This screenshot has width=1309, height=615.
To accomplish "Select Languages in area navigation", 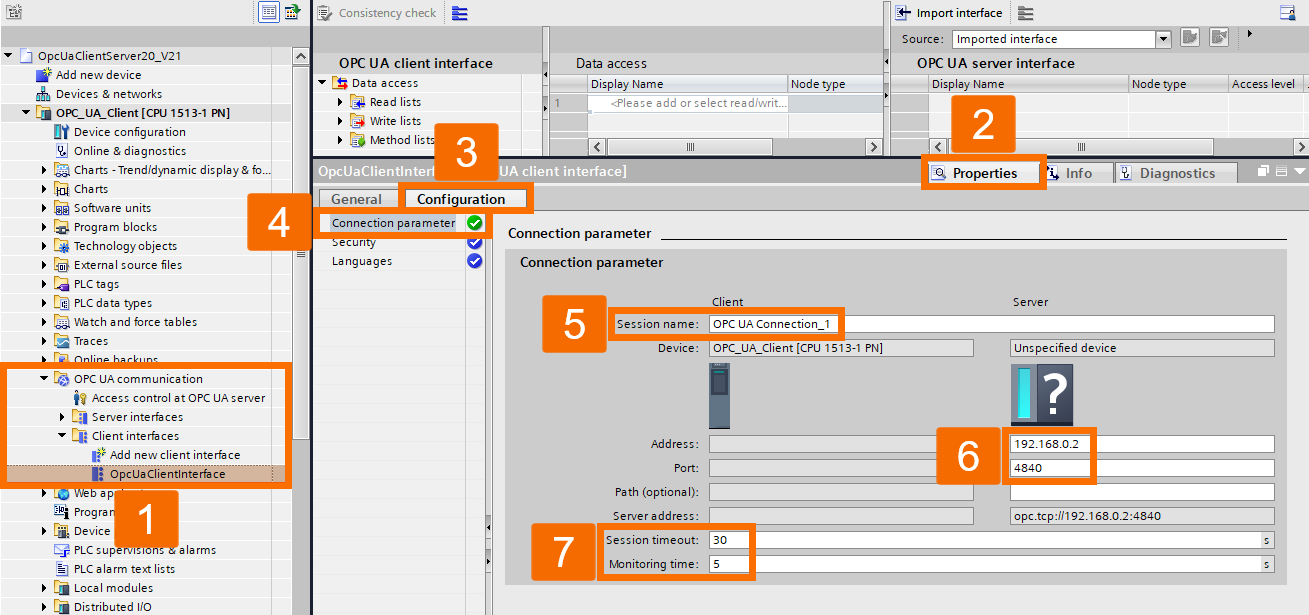I will [362, 261].
